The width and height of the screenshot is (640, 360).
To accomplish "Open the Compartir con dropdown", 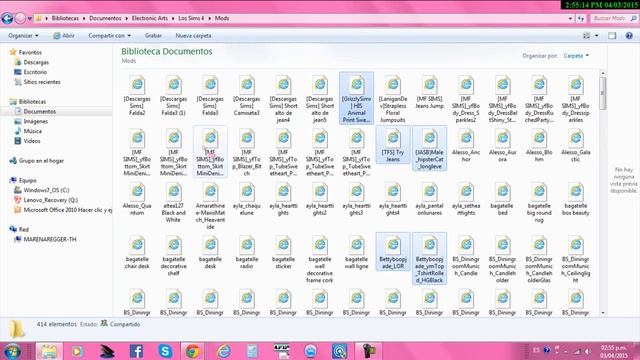I will point(109,36).
